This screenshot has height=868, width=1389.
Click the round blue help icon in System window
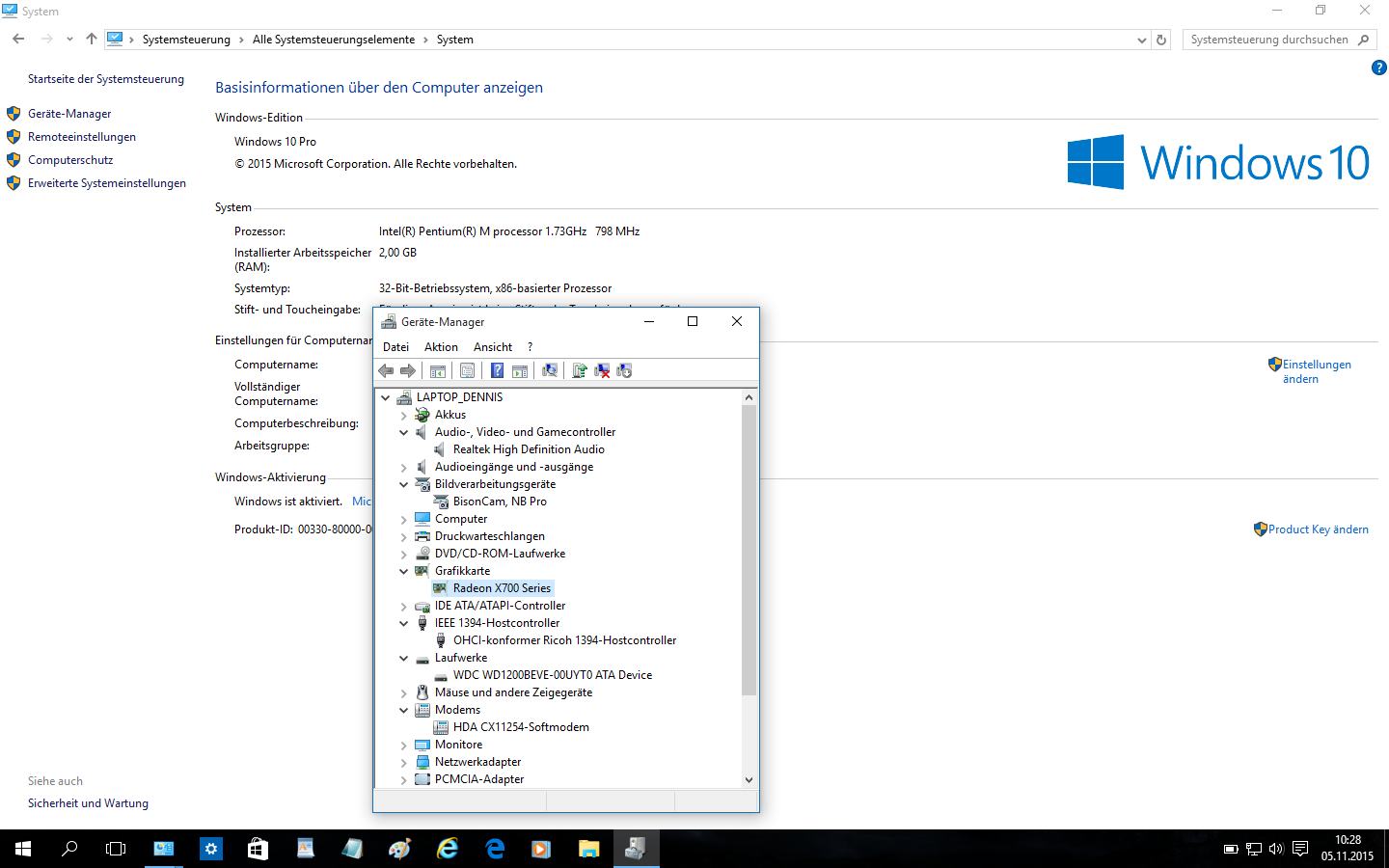pyautogui.click(x=1378, y=68)
